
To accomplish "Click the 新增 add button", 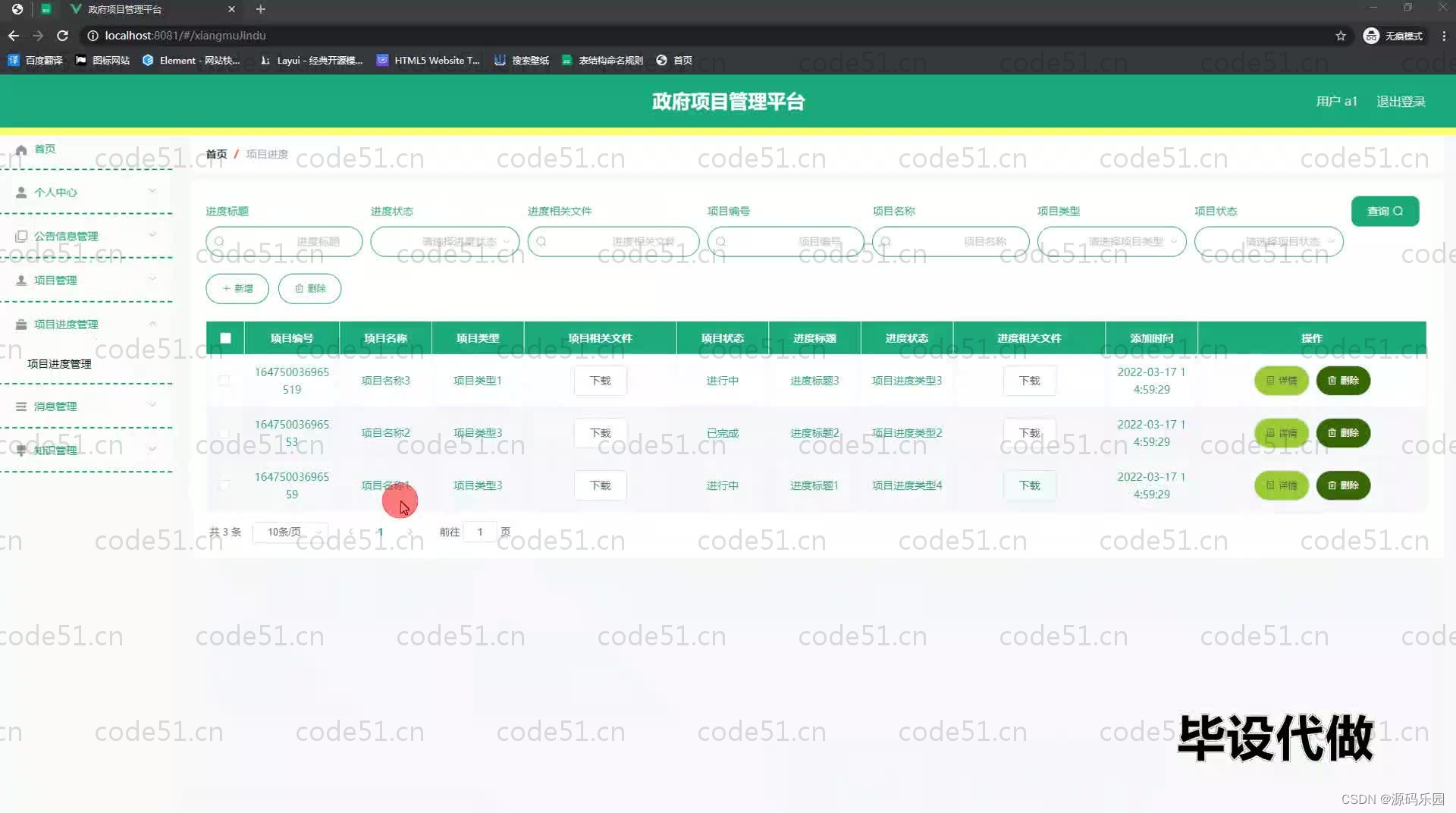I will (x=237, y=288).
